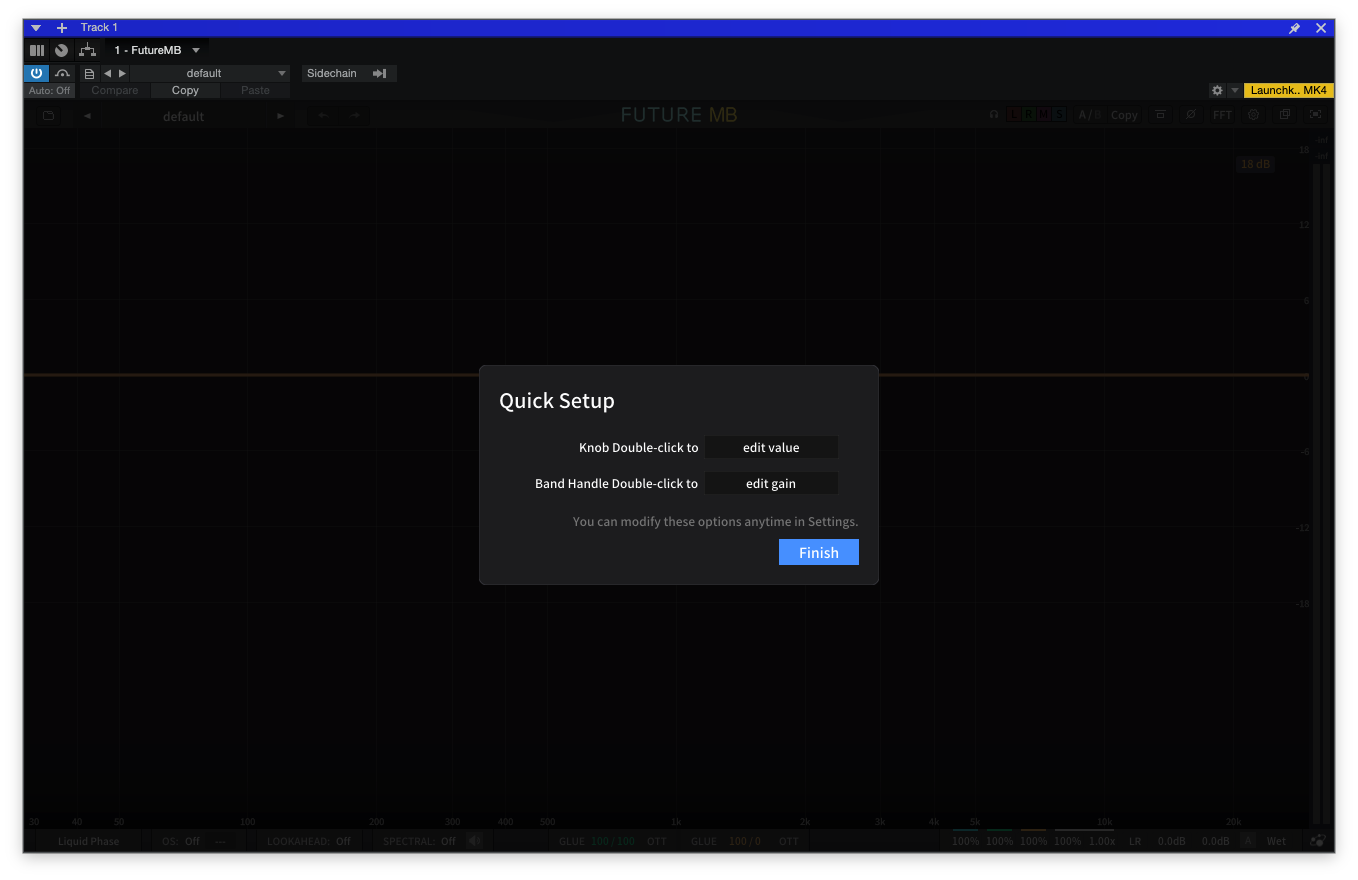Click the plus icon beside Track 1

(x=62, y=28)
